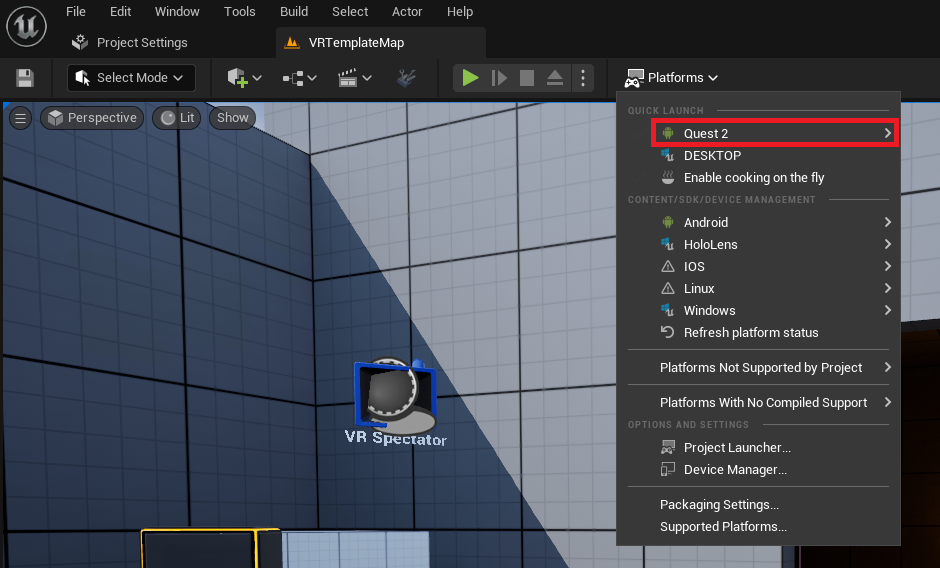This screenshot has width=940, height=568.
Task: Open the viewport Show flags button
Action: (x=233, y=118)
